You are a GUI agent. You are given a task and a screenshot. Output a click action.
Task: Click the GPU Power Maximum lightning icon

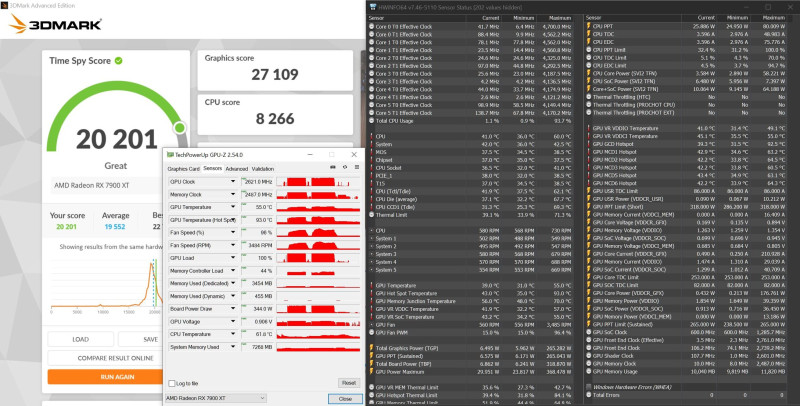click(x=371, y=372)
